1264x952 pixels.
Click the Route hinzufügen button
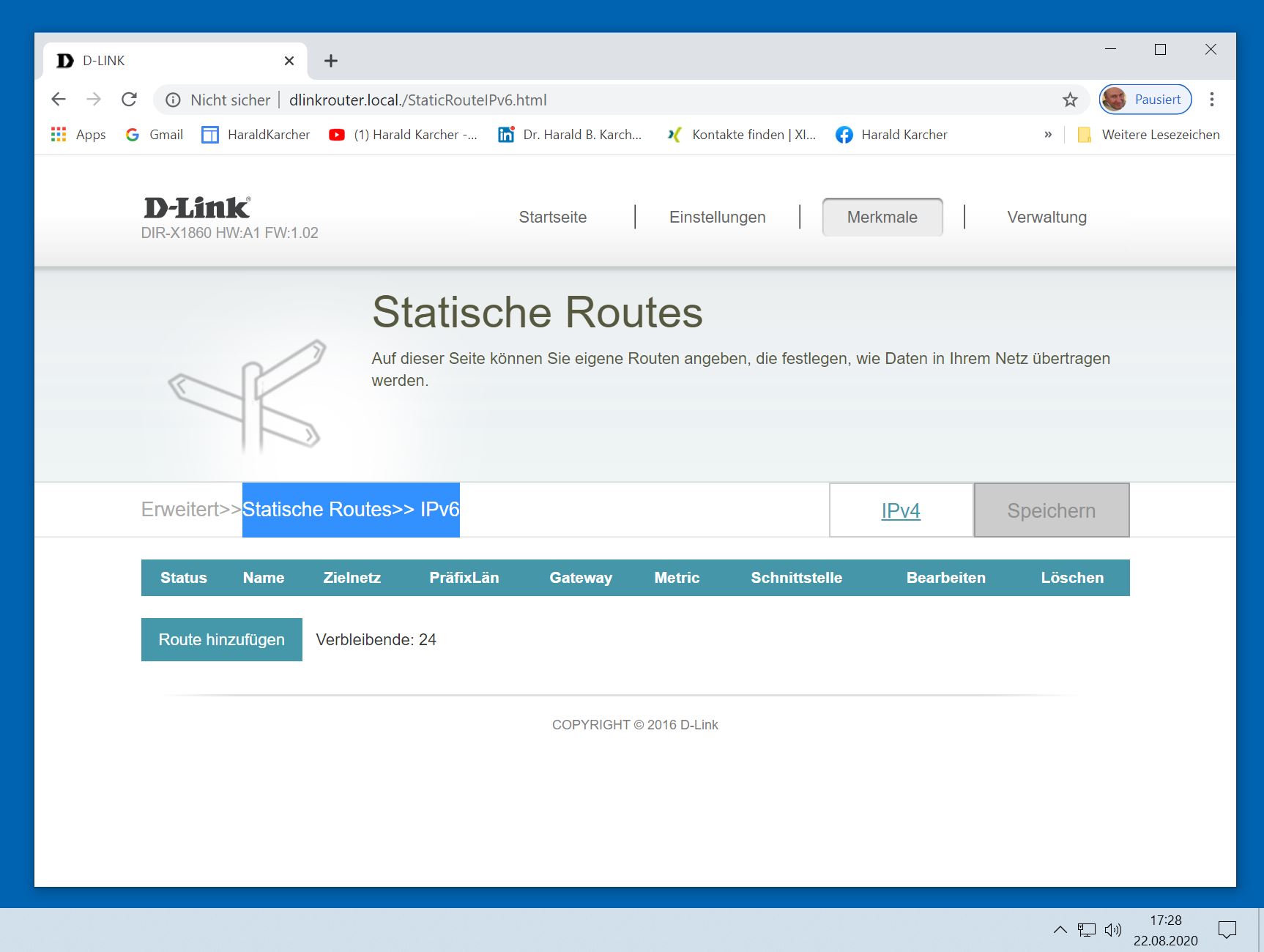222,639
